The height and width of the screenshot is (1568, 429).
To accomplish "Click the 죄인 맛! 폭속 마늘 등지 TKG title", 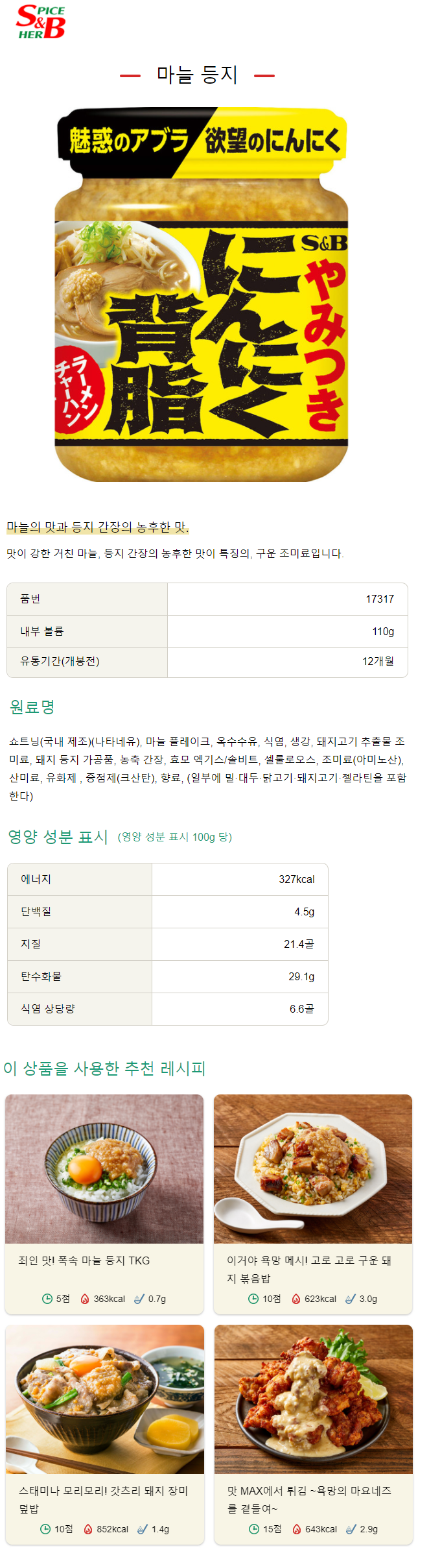I will [84, 1260].
